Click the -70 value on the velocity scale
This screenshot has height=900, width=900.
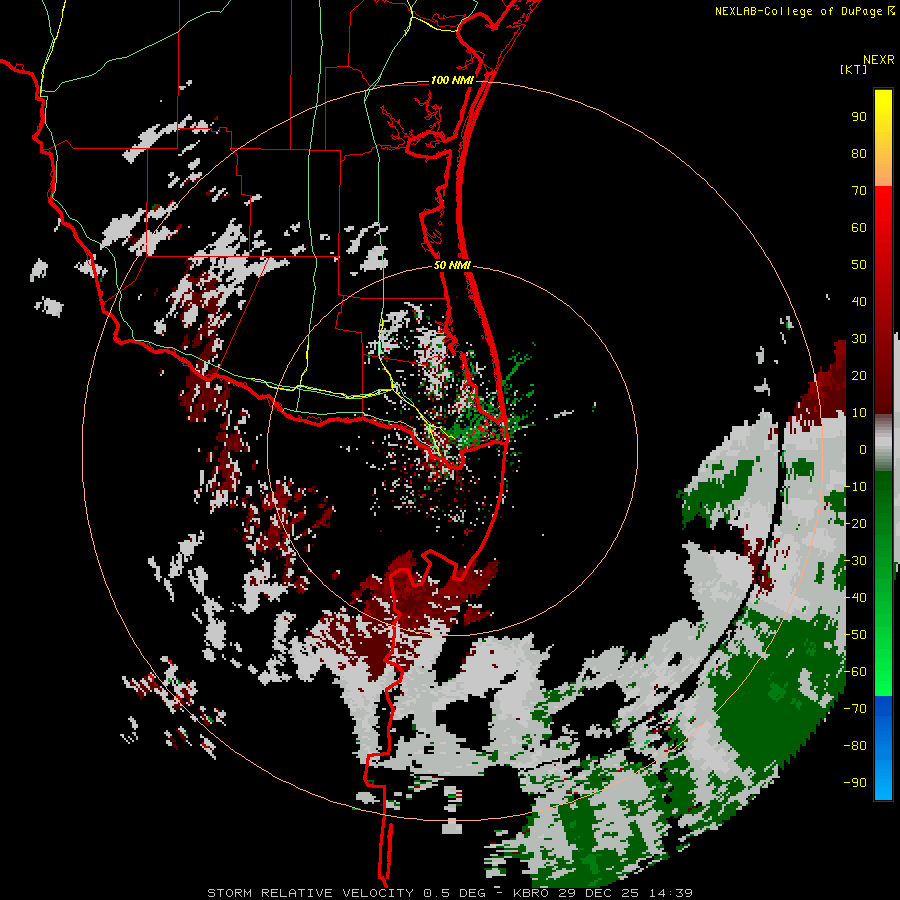pyautogui.click(x=855, y=709)
